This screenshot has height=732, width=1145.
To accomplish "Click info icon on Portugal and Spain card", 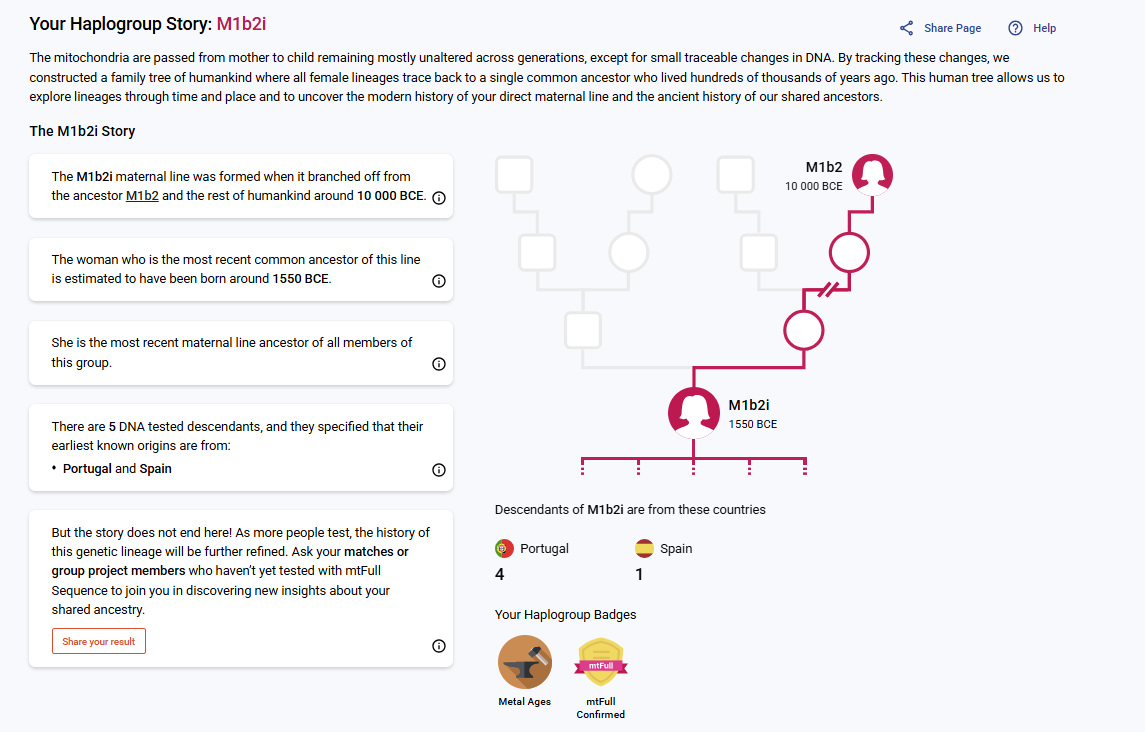I will click(439, 470).
